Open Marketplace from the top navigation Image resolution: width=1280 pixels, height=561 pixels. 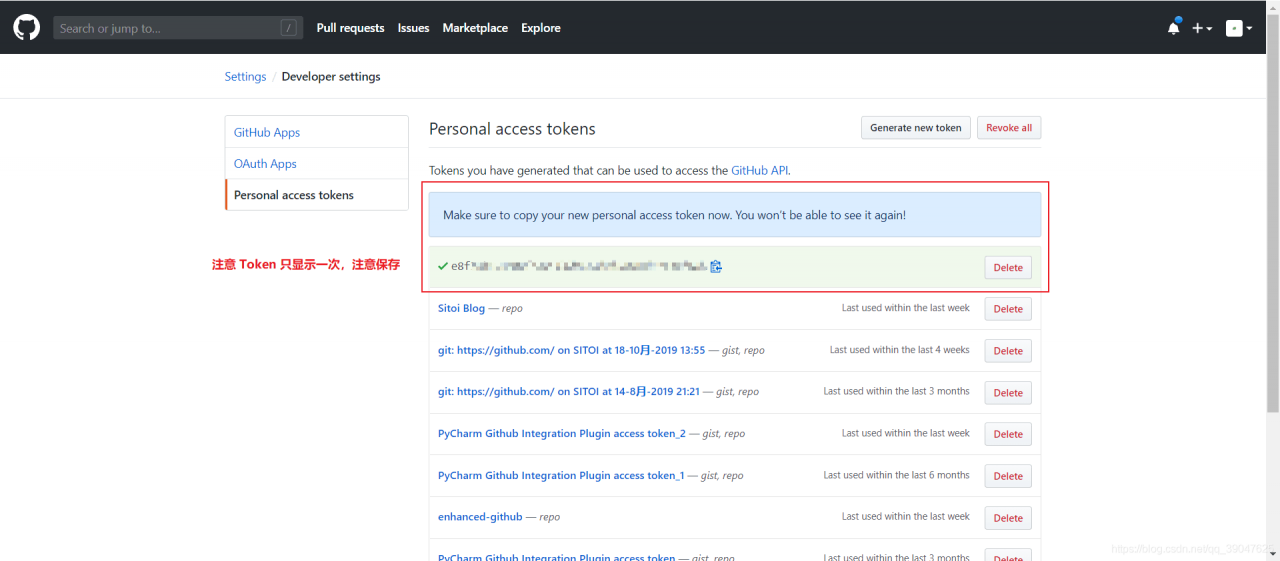pos(475,28)
